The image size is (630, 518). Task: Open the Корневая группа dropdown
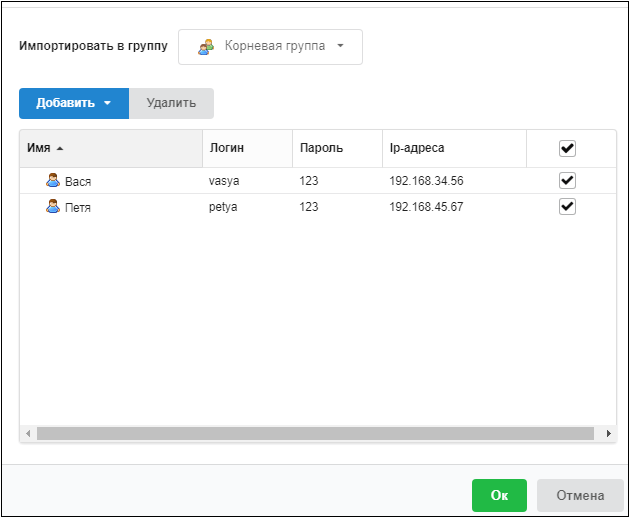tap(270, 47)
